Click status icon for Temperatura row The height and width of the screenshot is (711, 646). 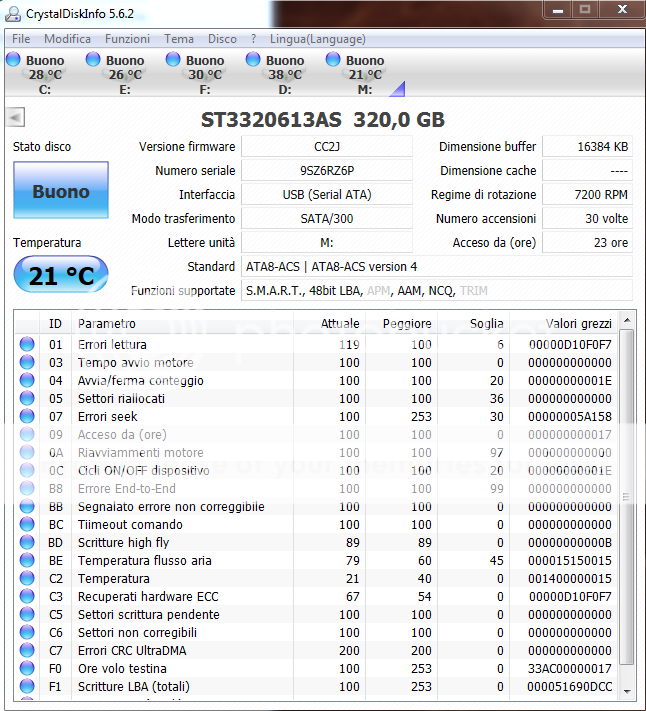(x=27, y=579)
